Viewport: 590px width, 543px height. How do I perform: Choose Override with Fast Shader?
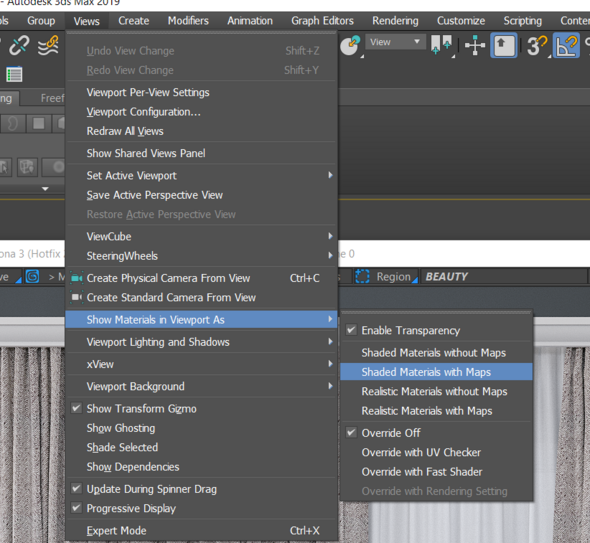[436, 472]
